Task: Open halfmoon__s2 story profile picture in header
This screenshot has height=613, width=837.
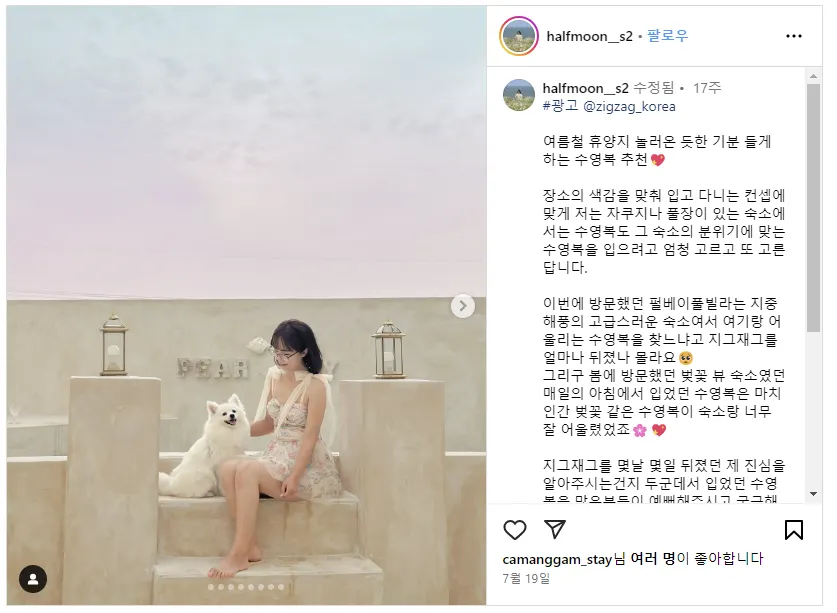Action: click(x=519, y=36)
